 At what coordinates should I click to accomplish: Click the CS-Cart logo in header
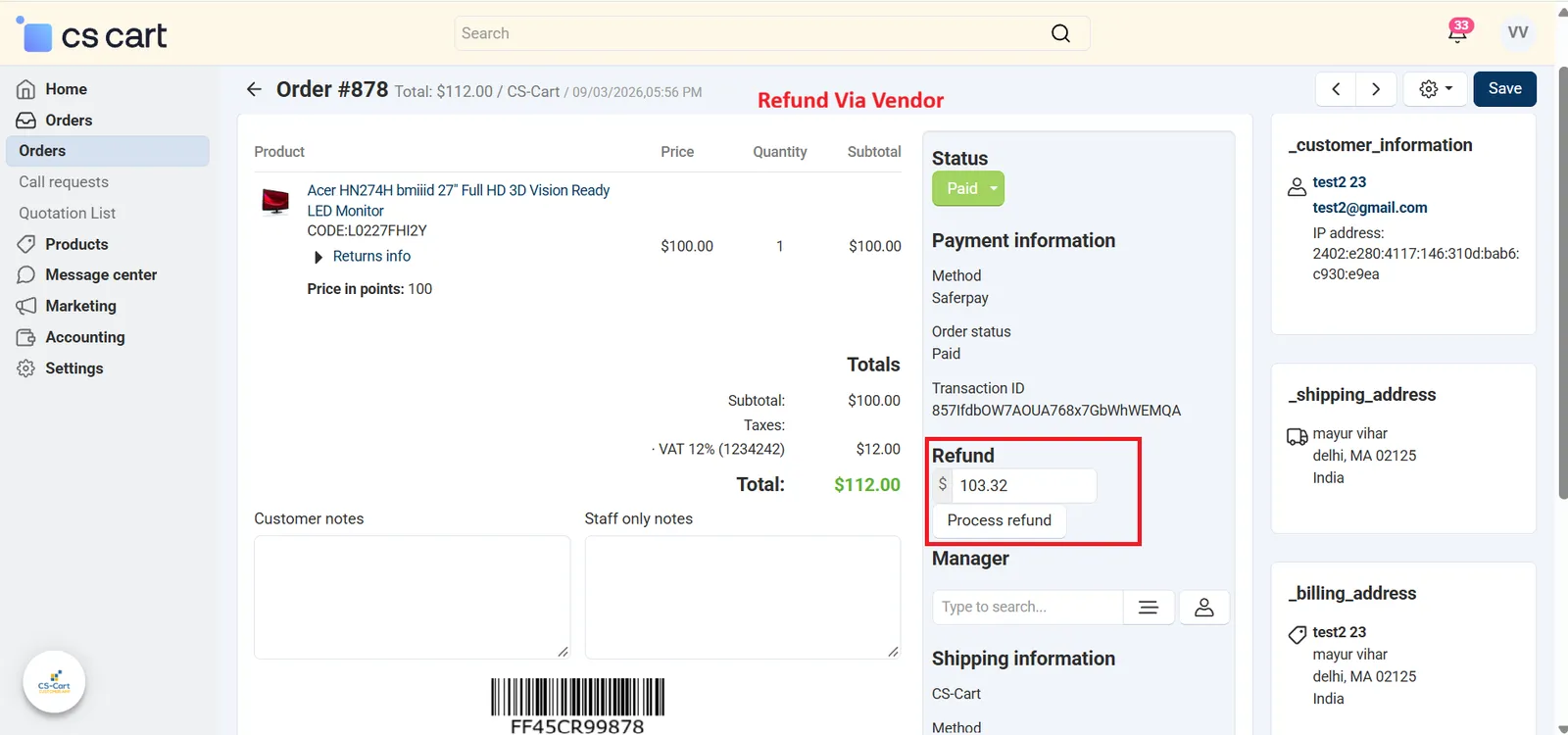92,35
